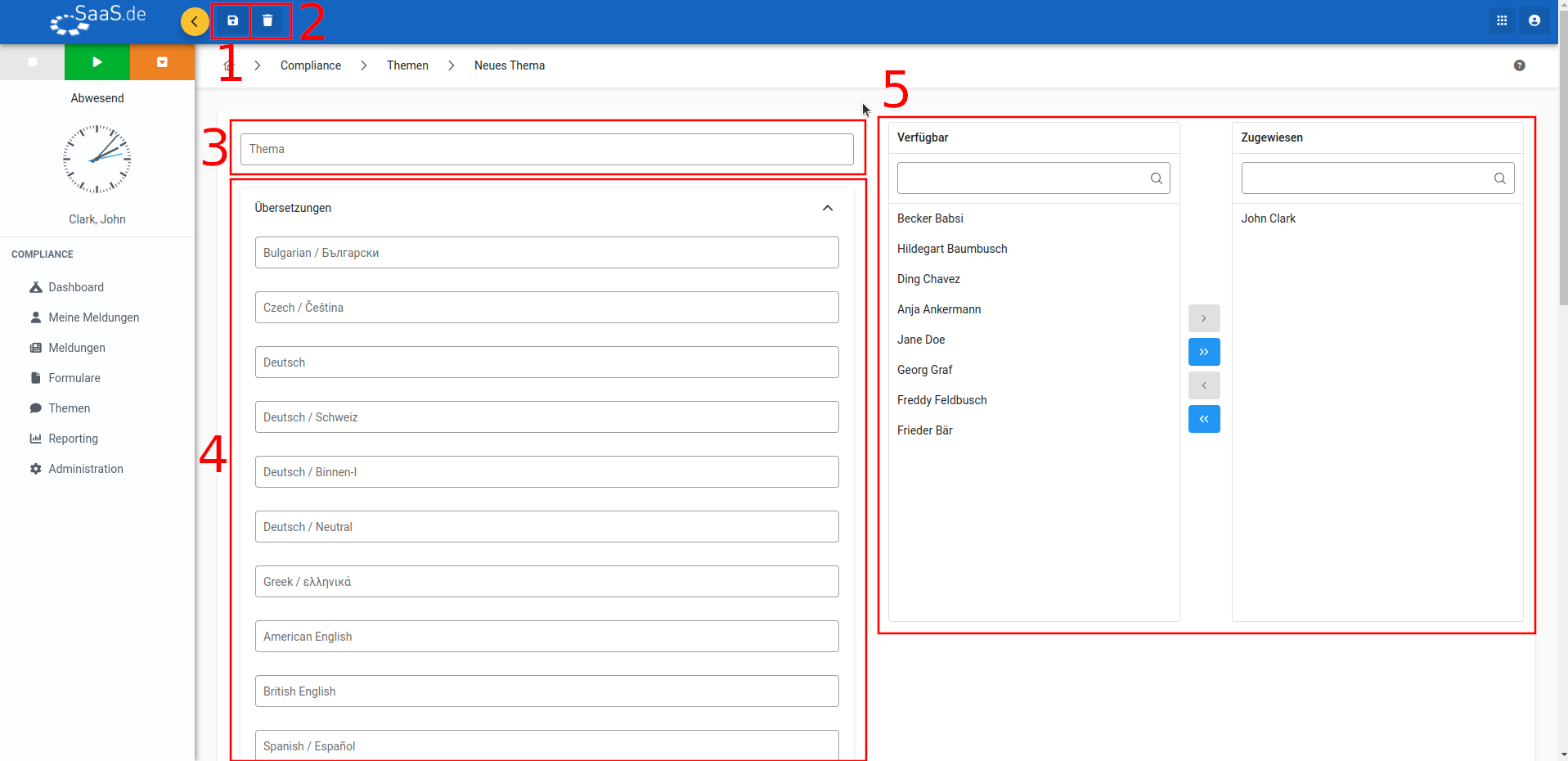Collapse the Übersetzungen section chevron
The height and width of the screenshot is (761, 1568).
[x=828, y=208]
